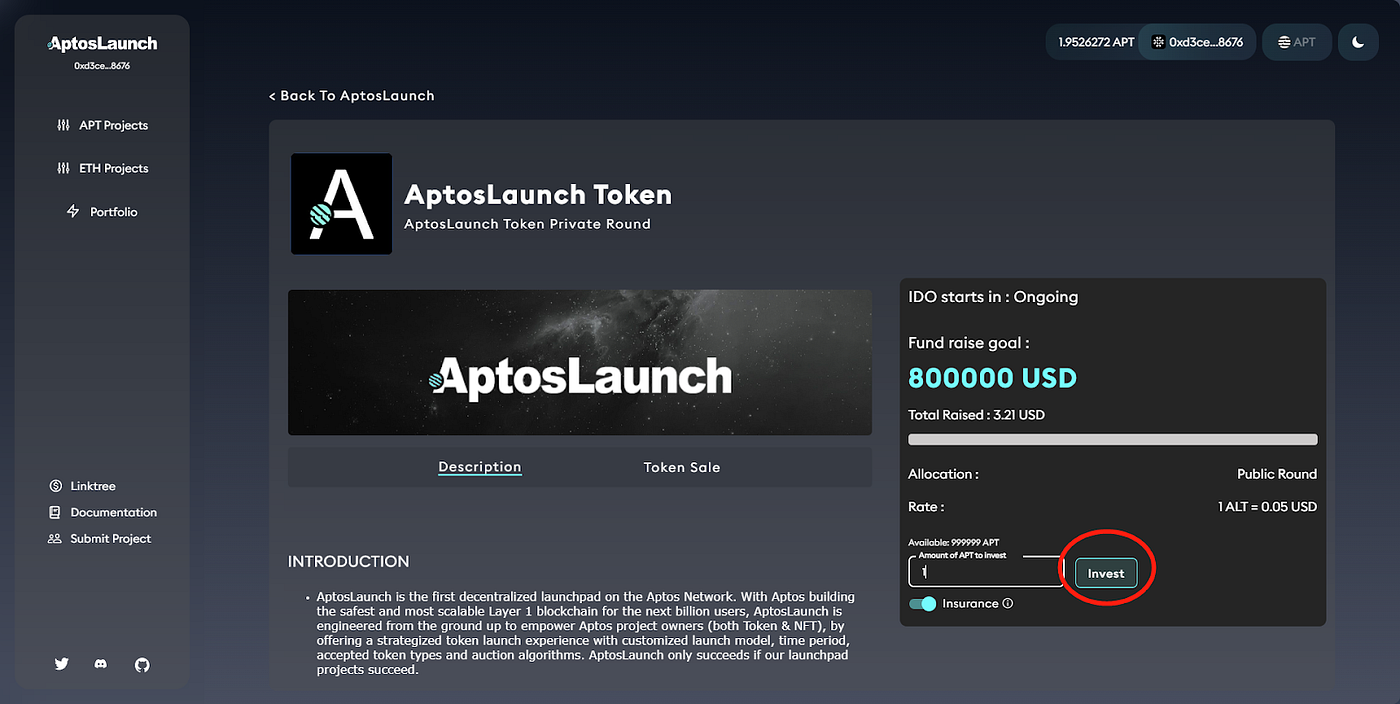Viewport: 1400px width, 704px height.
Task: Click the AptosLaunch Token logo thumbnail
Action: point(341,204)
